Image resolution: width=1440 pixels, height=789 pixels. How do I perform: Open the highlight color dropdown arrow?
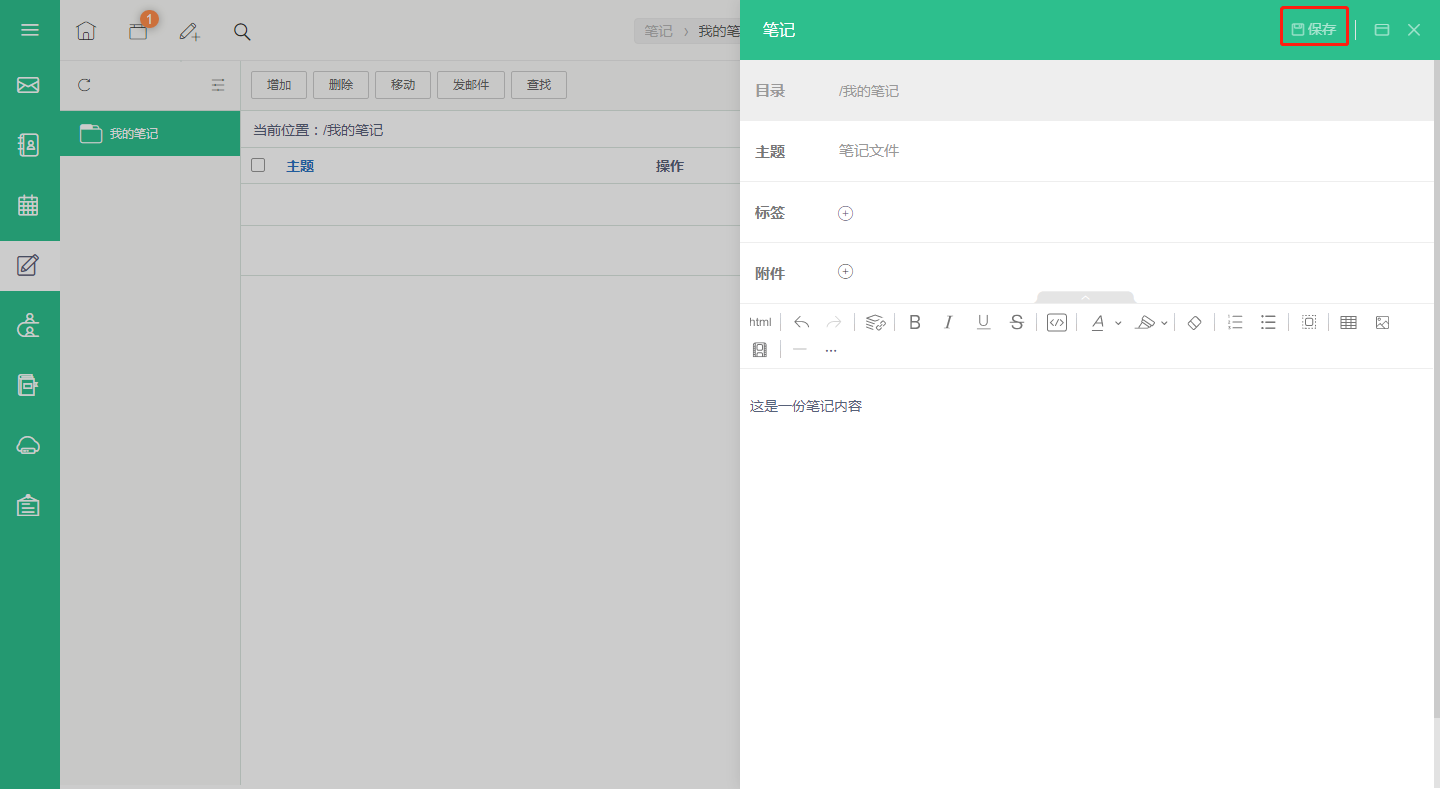coord(1164,323)
